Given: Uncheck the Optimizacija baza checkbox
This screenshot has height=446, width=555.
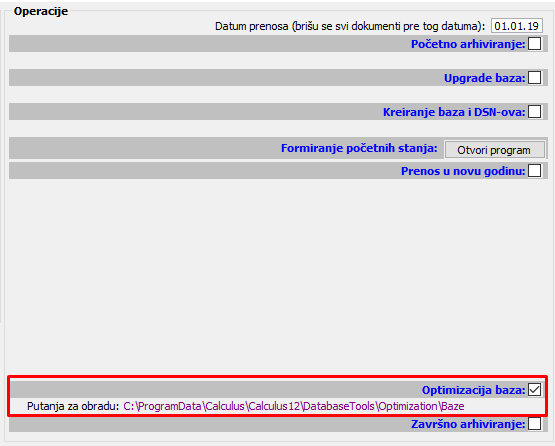Looking at the screenshot, I should pos(534,390).
